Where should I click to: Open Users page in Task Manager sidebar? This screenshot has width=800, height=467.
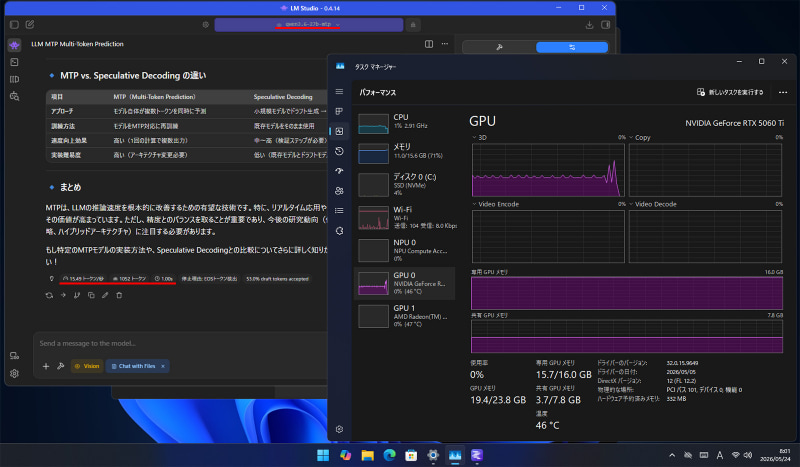pos(339,191)
